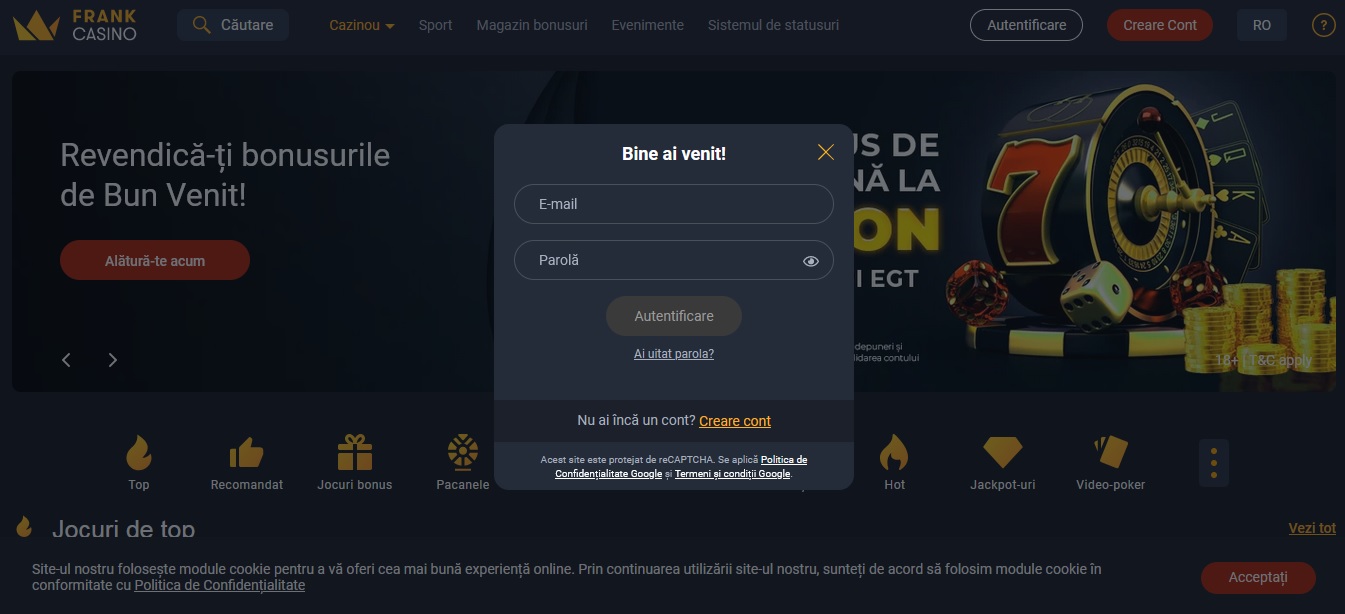Open the Jocuri bonus gift icon
The width and height of the screenshot is (1345, 614).
pos(354,453)
